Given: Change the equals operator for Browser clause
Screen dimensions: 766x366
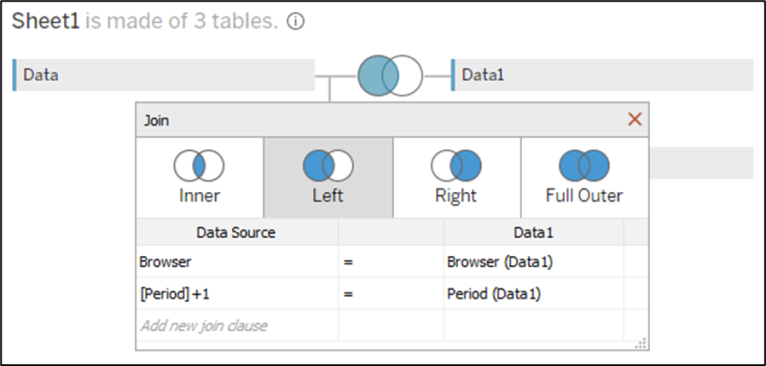Looking at the screenshot, I should 391,262.
